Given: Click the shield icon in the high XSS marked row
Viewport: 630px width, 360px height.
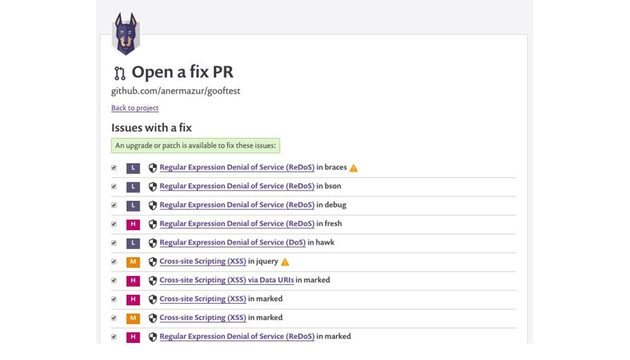Looking at the screenshot, I should pos(152,299).
